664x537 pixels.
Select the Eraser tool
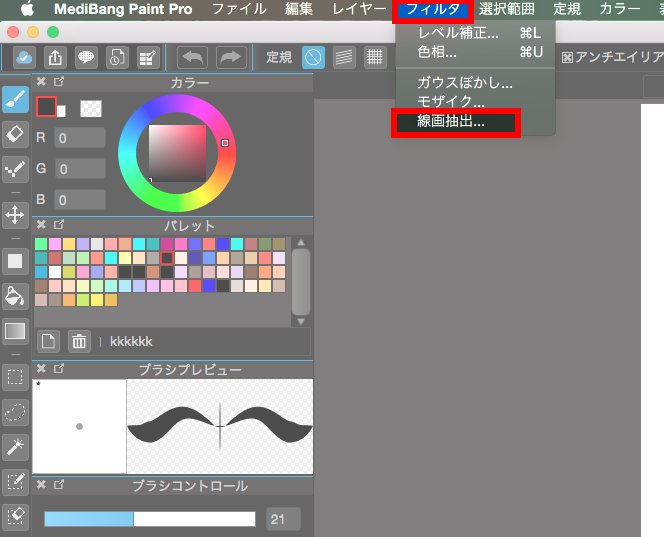coord(15,135)
